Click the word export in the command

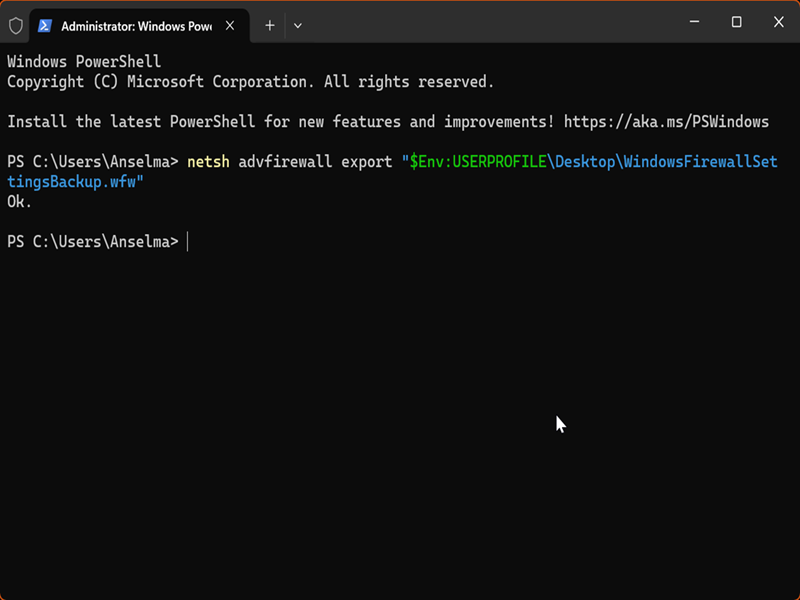coord(367,162)
